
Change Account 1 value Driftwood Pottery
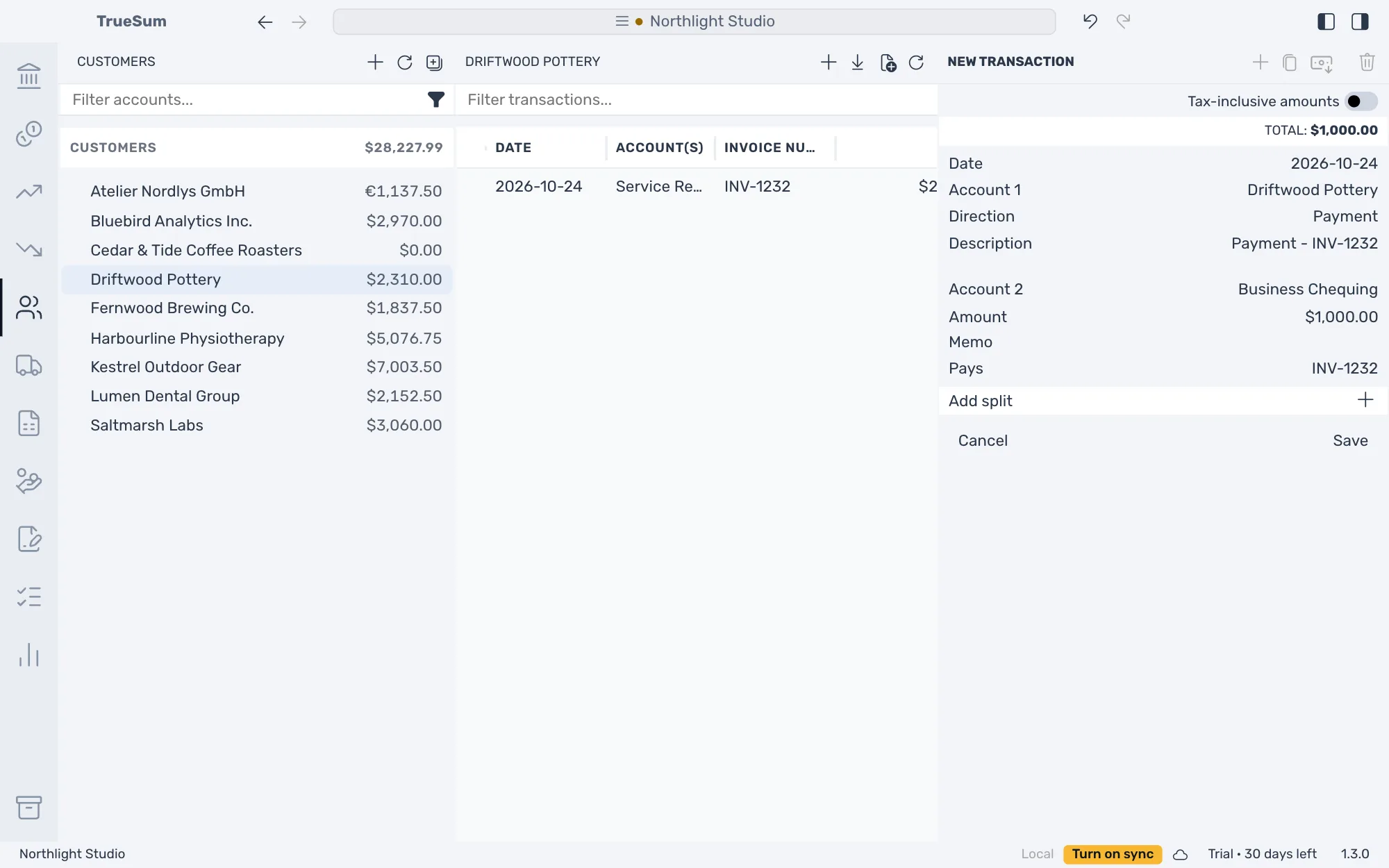coord(1312,190)
